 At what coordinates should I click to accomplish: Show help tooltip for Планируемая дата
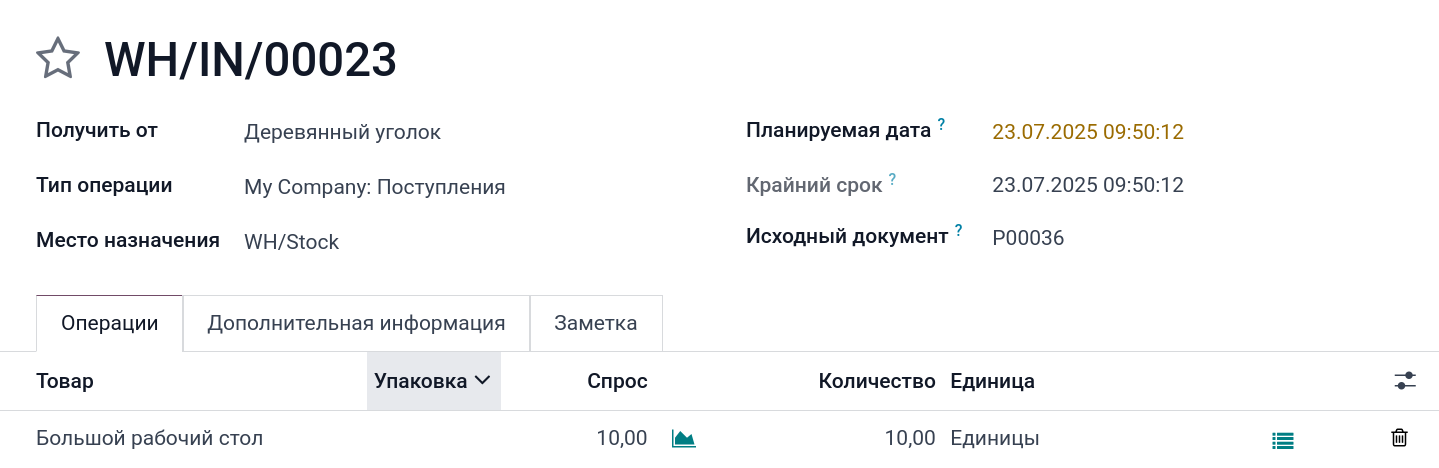pyautogui.click(x=941, y=125)
